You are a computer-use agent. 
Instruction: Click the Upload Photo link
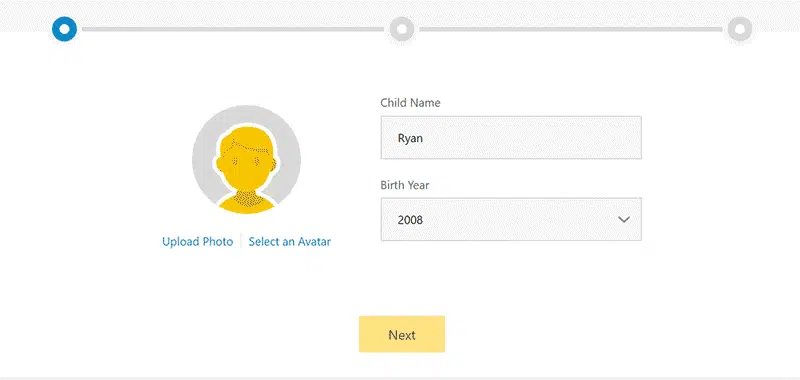tap(197, 241)
